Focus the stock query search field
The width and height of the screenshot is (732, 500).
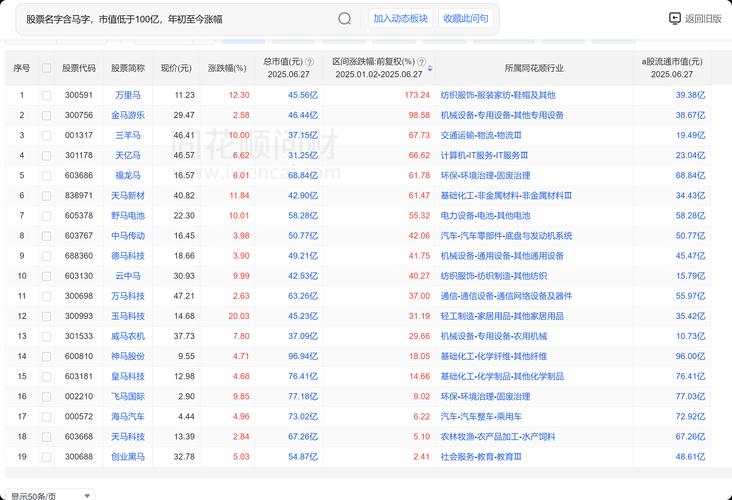click(x=177, y=19)
